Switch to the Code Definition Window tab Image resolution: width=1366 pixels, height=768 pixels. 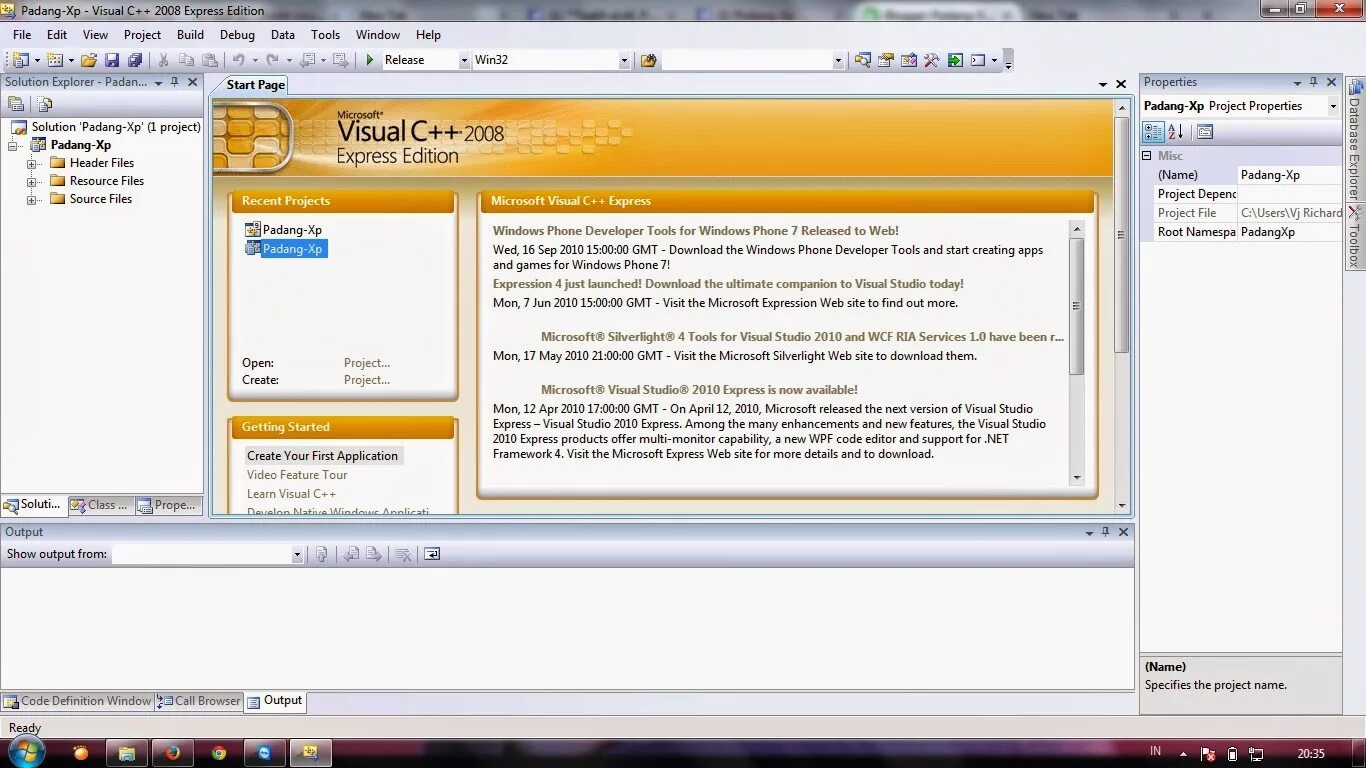[77, 701]
